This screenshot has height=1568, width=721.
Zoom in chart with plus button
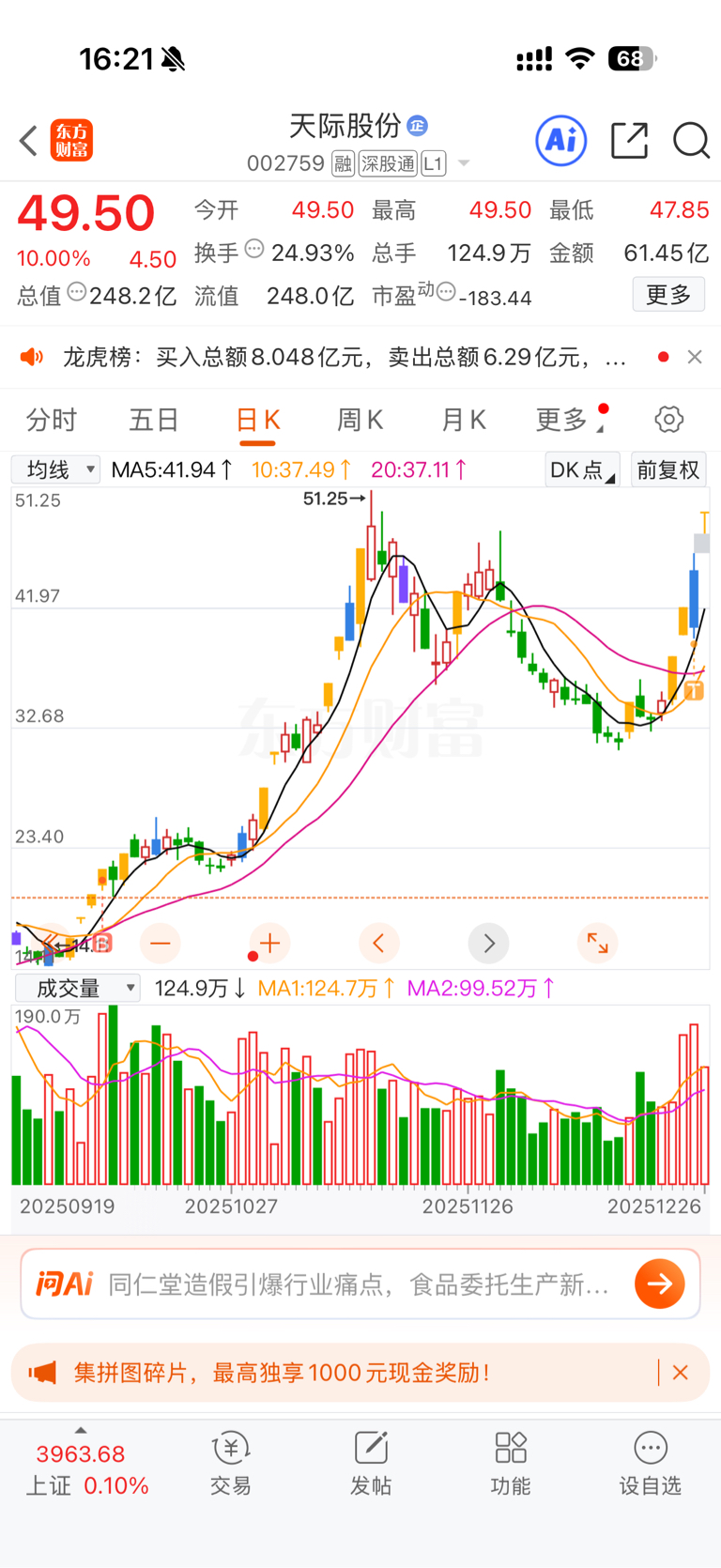(270, 943)
